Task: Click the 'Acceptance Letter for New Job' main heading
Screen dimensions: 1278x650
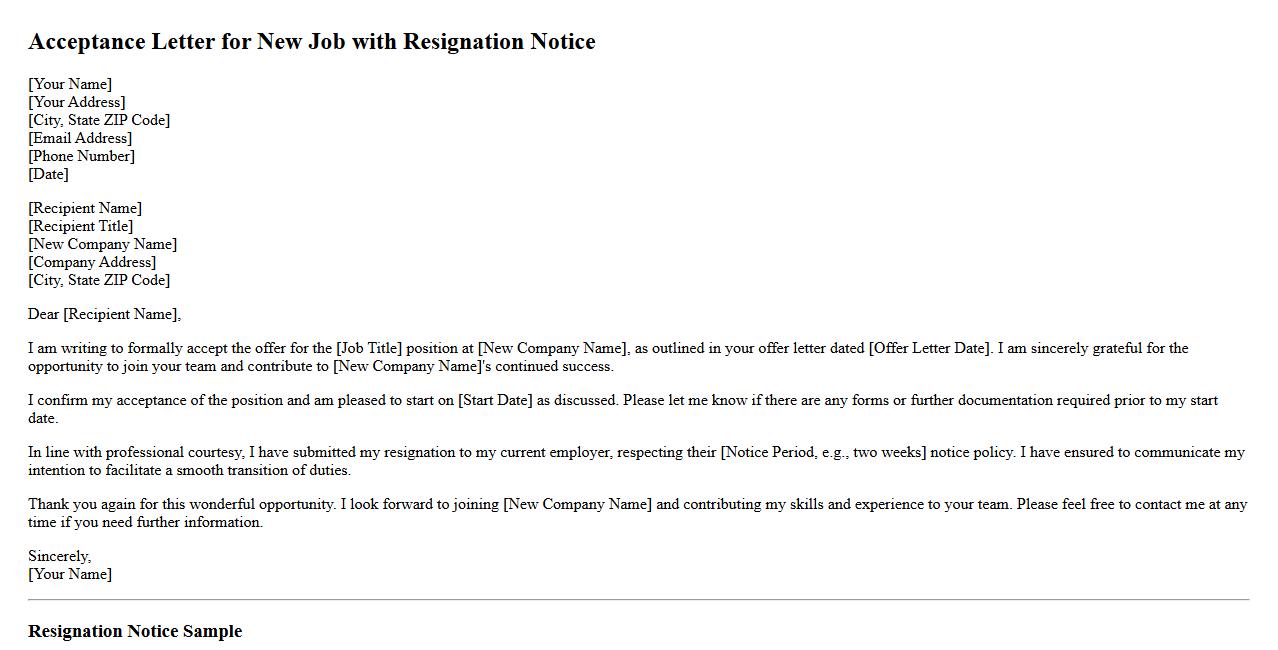Action: coord(311,42)
